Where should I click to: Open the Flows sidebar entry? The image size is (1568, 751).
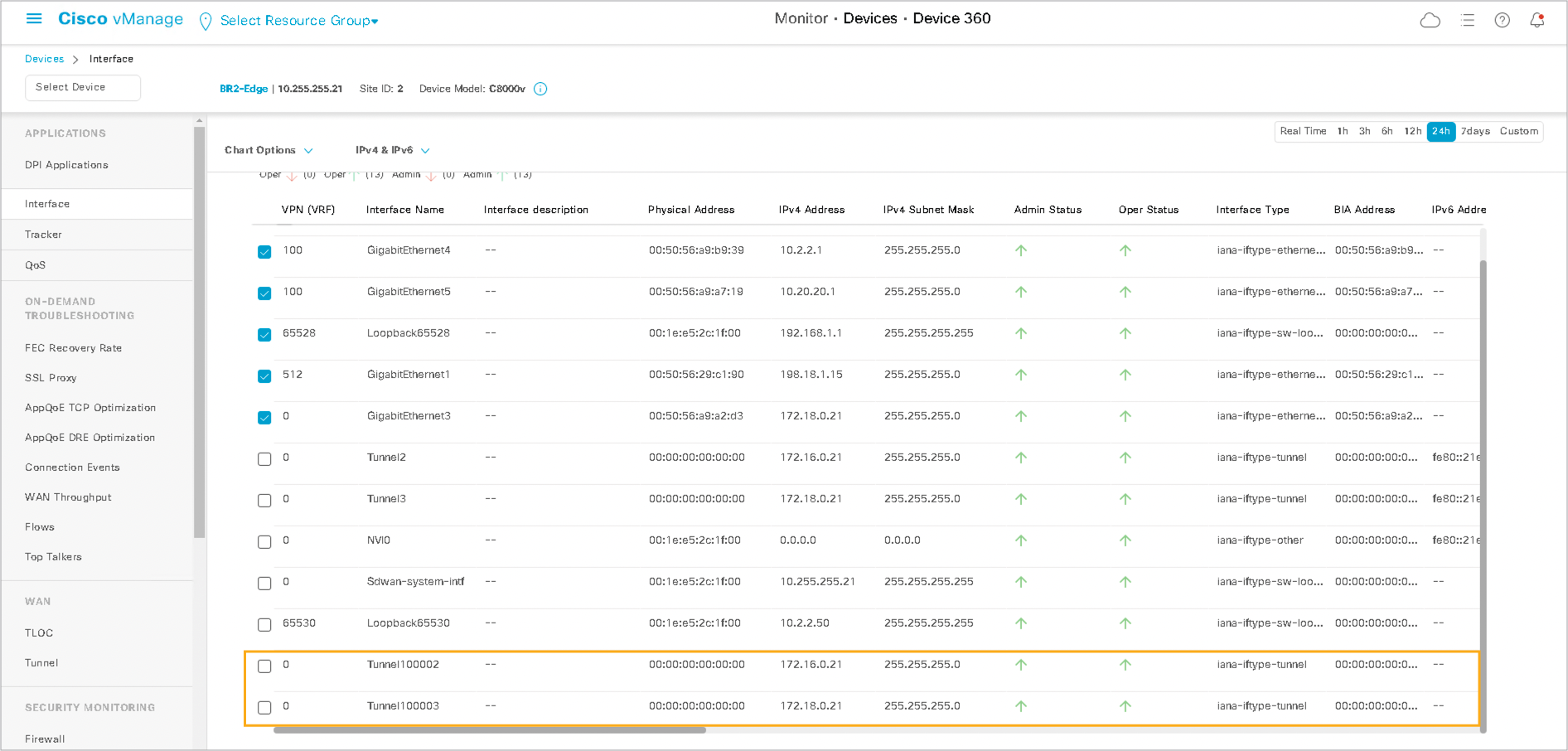point(39,527)
